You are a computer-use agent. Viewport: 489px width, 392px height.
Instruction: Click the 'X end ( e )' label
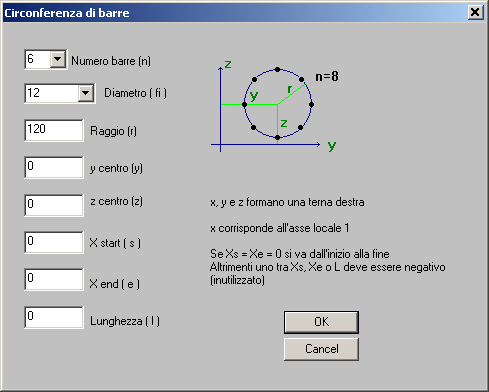click(x=115, y=284)
